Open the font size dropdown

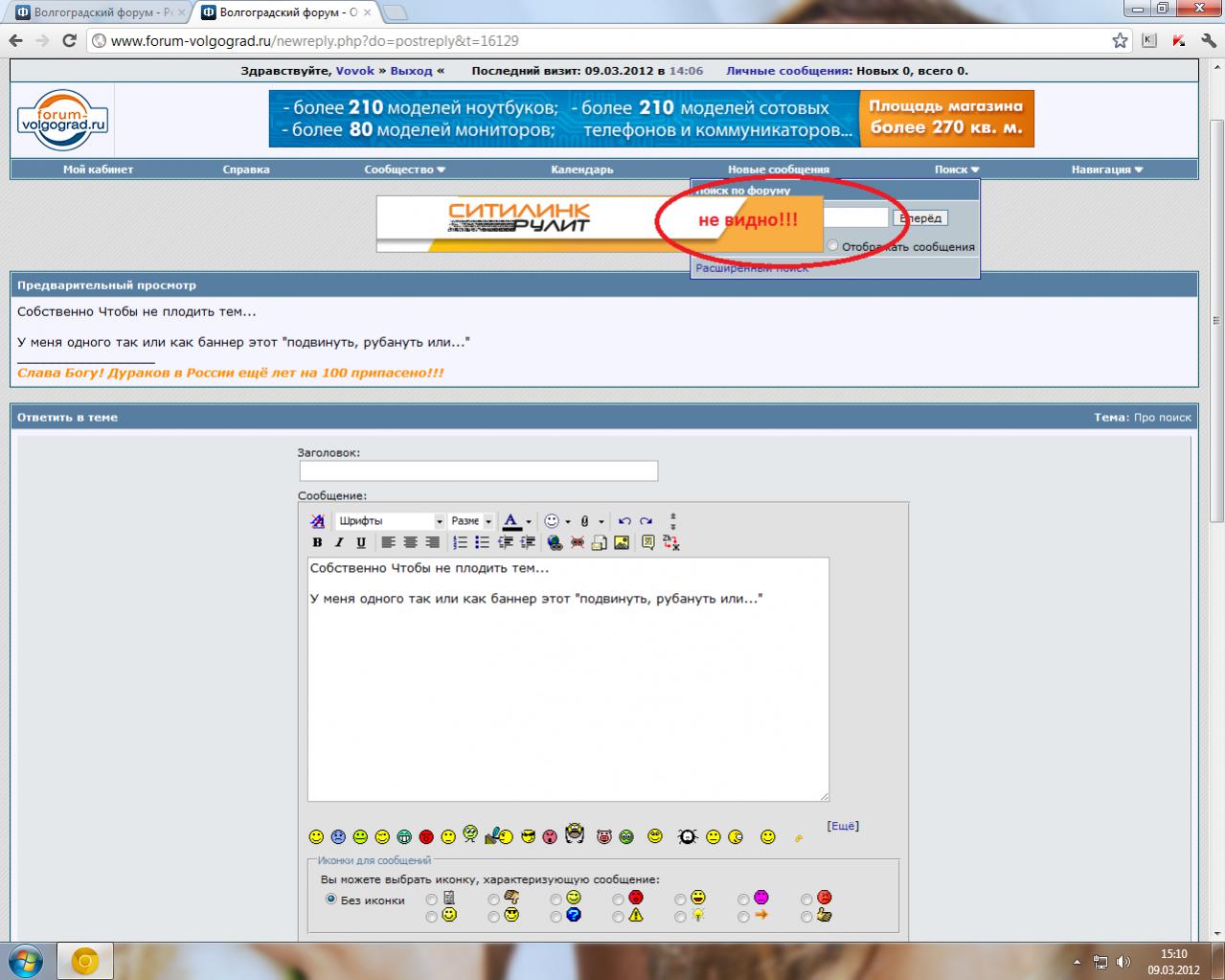[x=470, y=521]
